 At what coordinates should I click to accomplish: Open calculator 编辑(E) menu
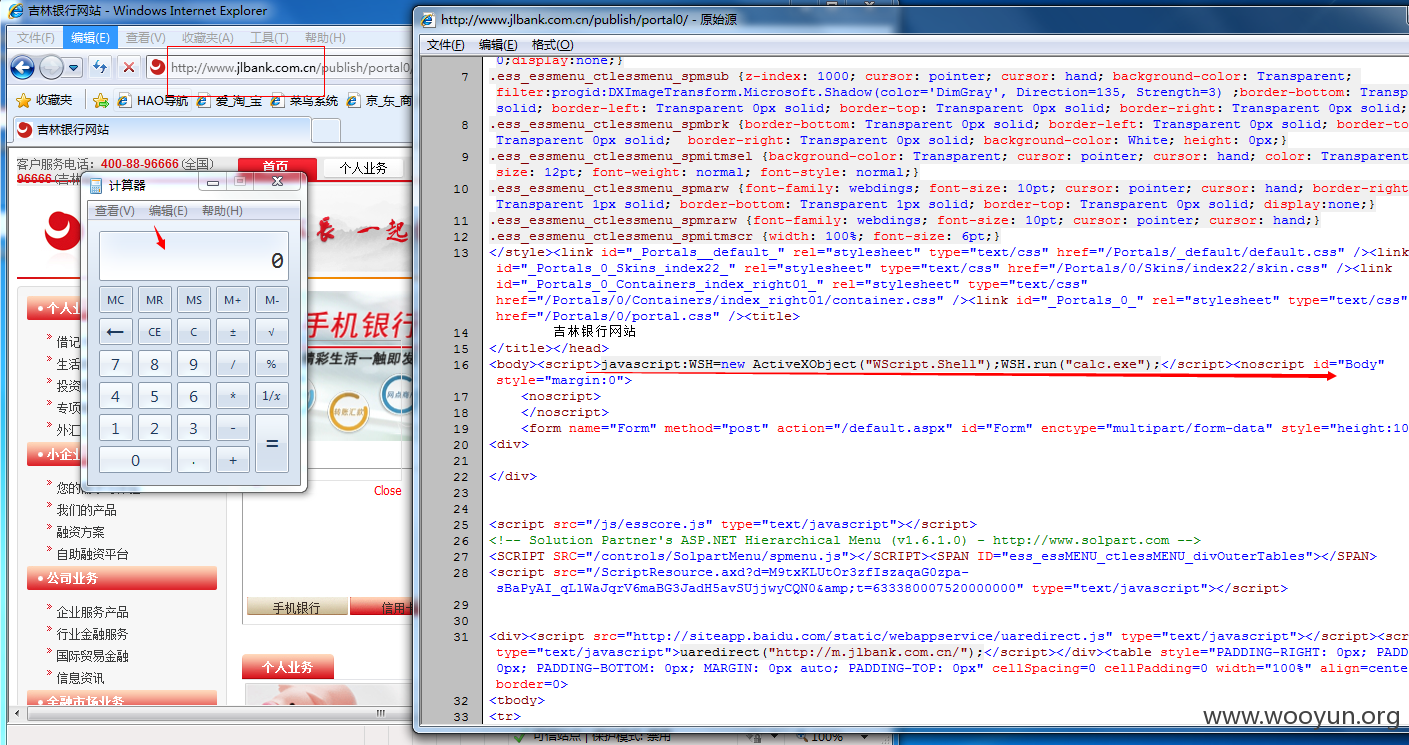pos(168,210)
